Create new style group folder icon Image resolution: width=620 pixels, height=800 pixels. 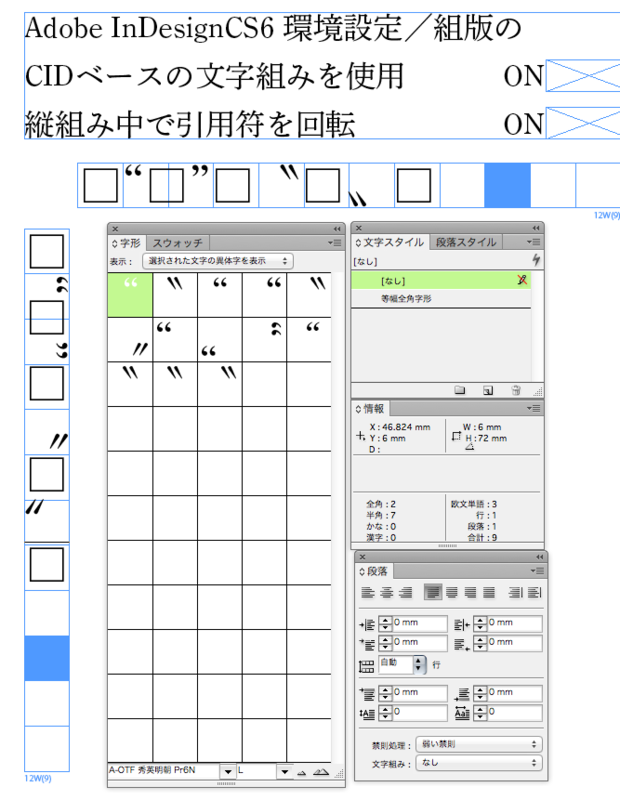pos(460,391)
